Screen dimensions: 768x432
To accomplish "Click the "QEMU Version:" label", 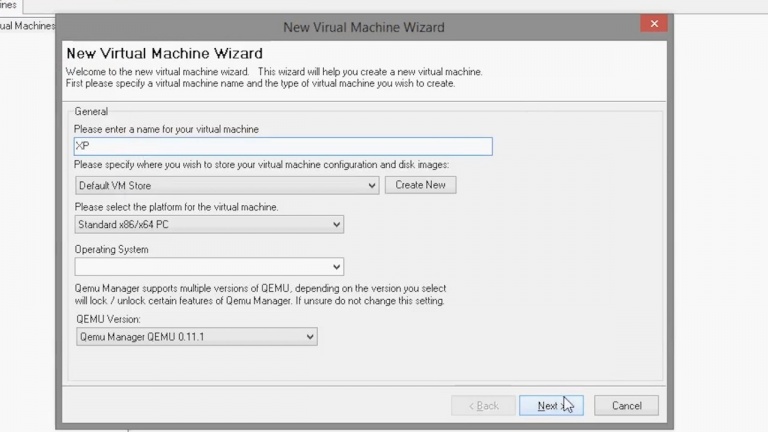I will coord(108,319).
